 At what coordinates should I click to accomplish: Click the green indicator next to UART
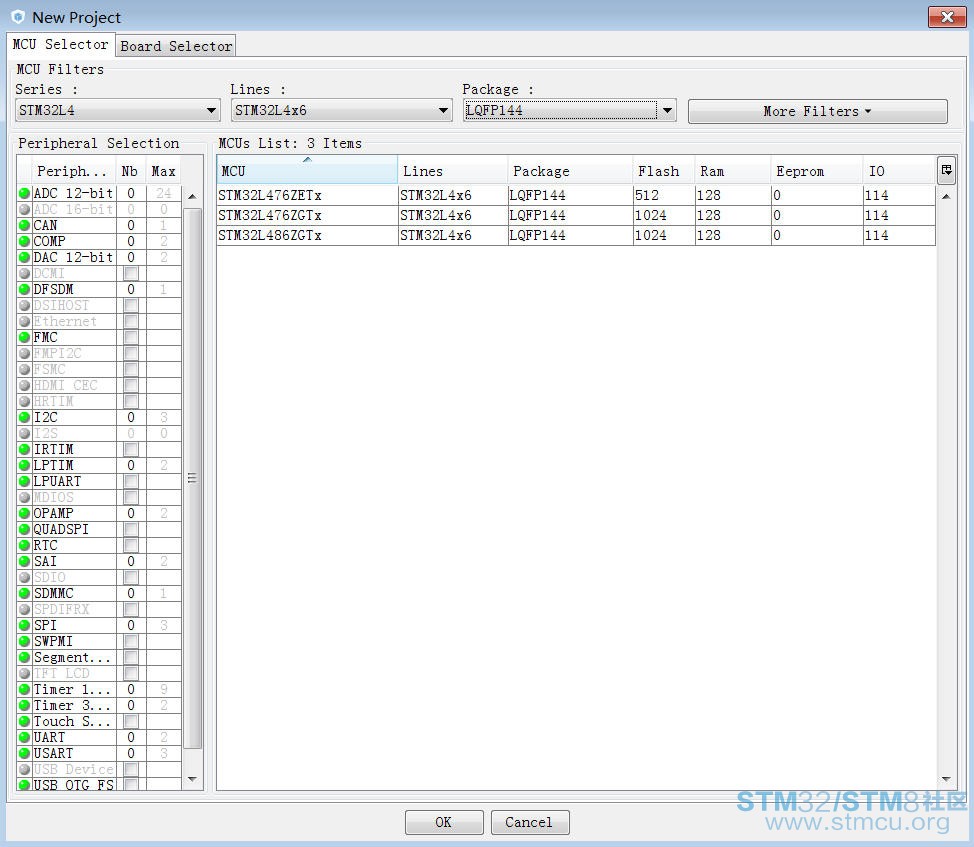point(24,737)
